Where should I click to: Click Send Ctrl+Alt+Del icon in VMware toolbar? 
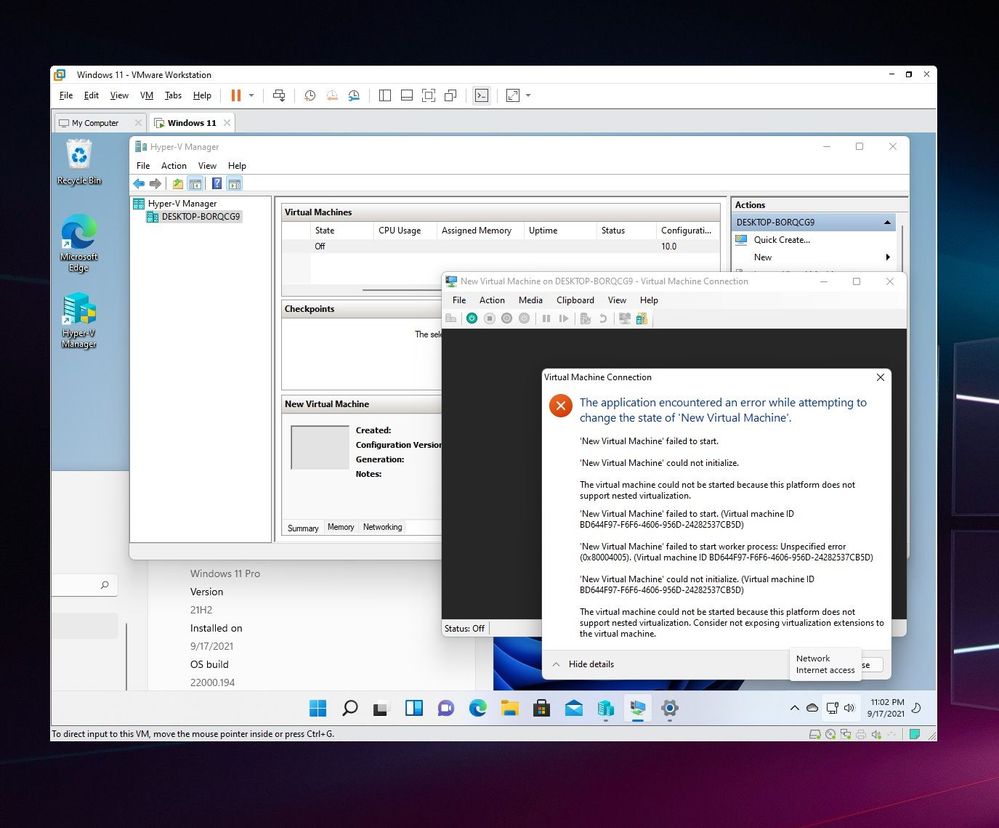tap(279, 96)
